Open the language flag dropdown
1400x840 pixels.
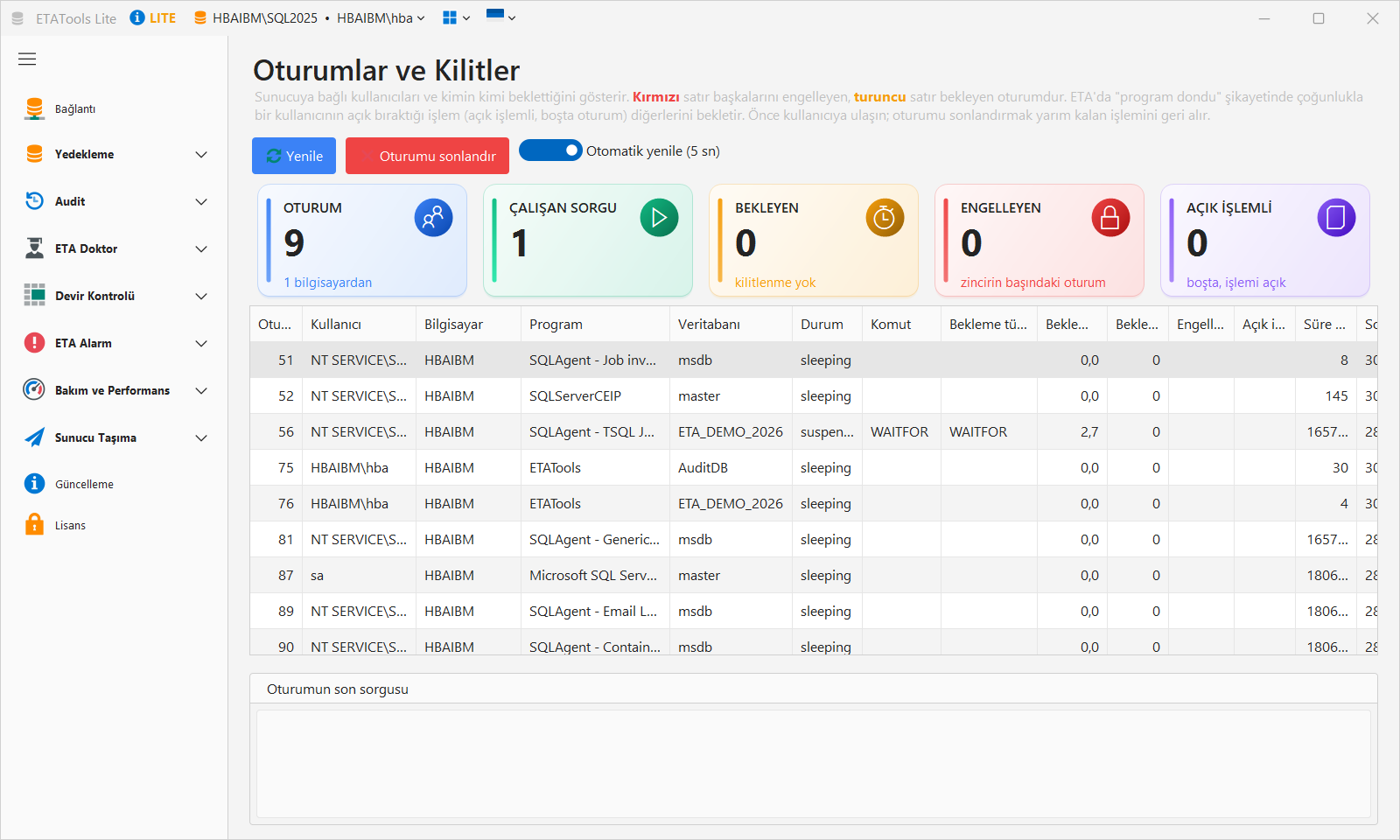pyautogui.click(x=500, y=17)
